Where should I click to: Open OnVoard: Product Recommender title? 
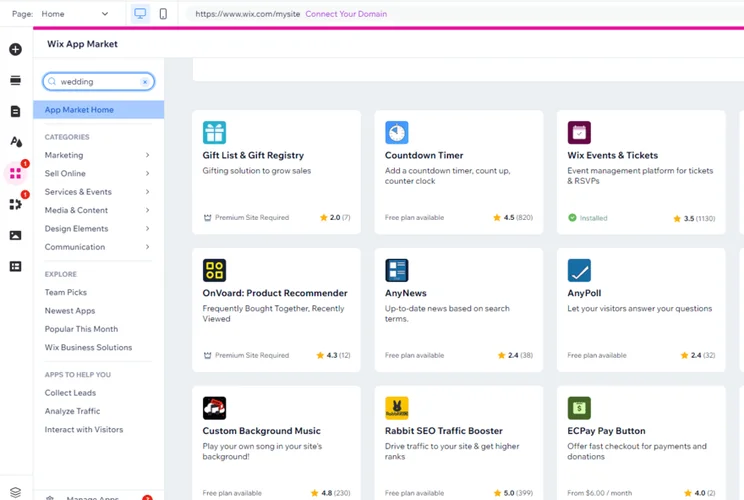275,293
